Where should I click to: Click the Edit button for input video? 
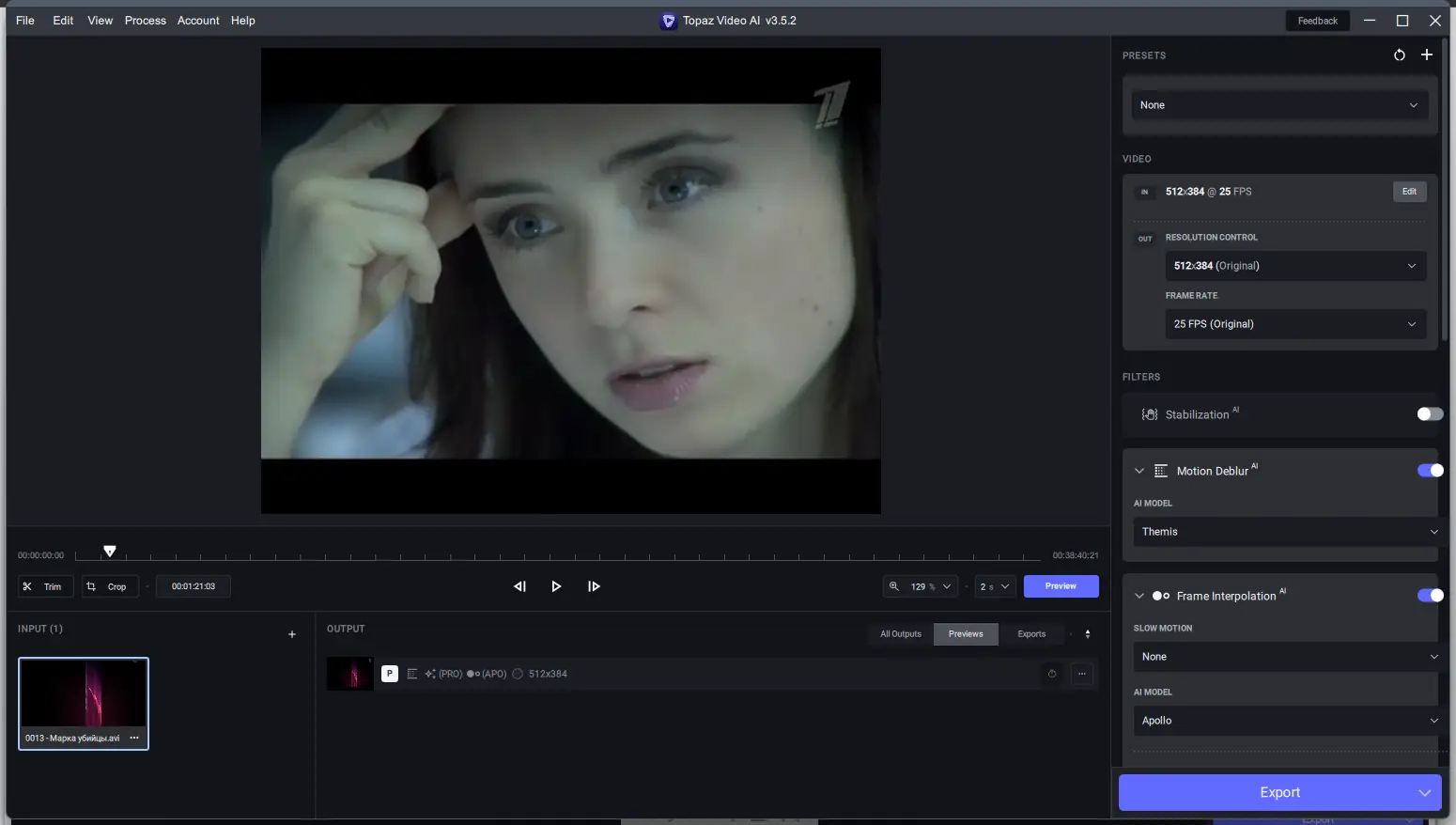point(1409,192)
